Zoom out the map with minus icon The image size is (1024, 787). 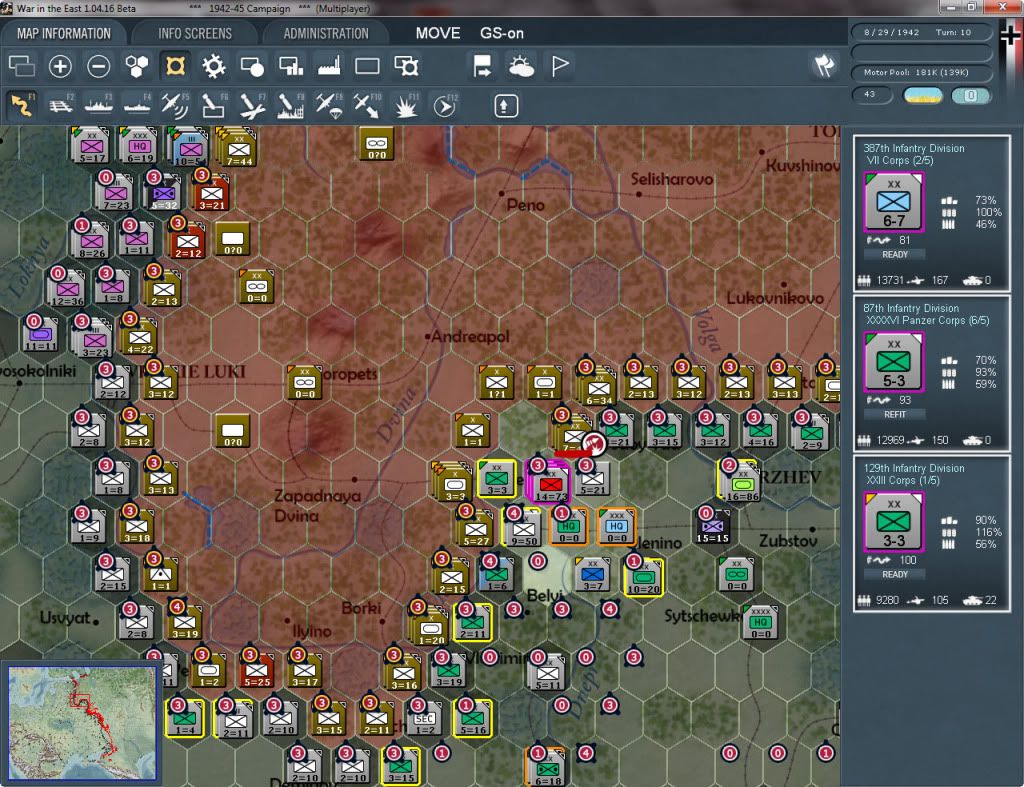click(99, 66)
